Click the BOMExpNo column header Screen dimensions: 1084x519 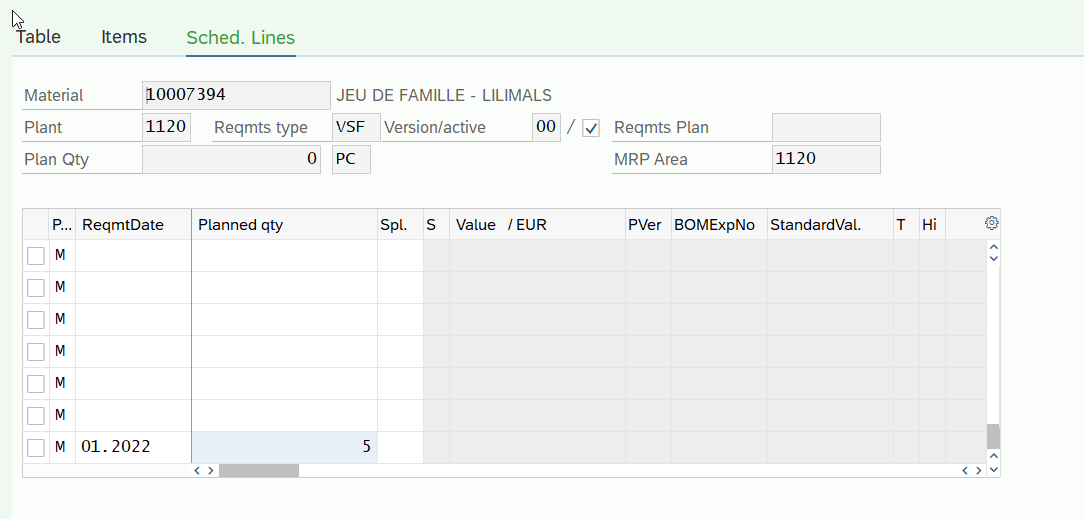719,225
